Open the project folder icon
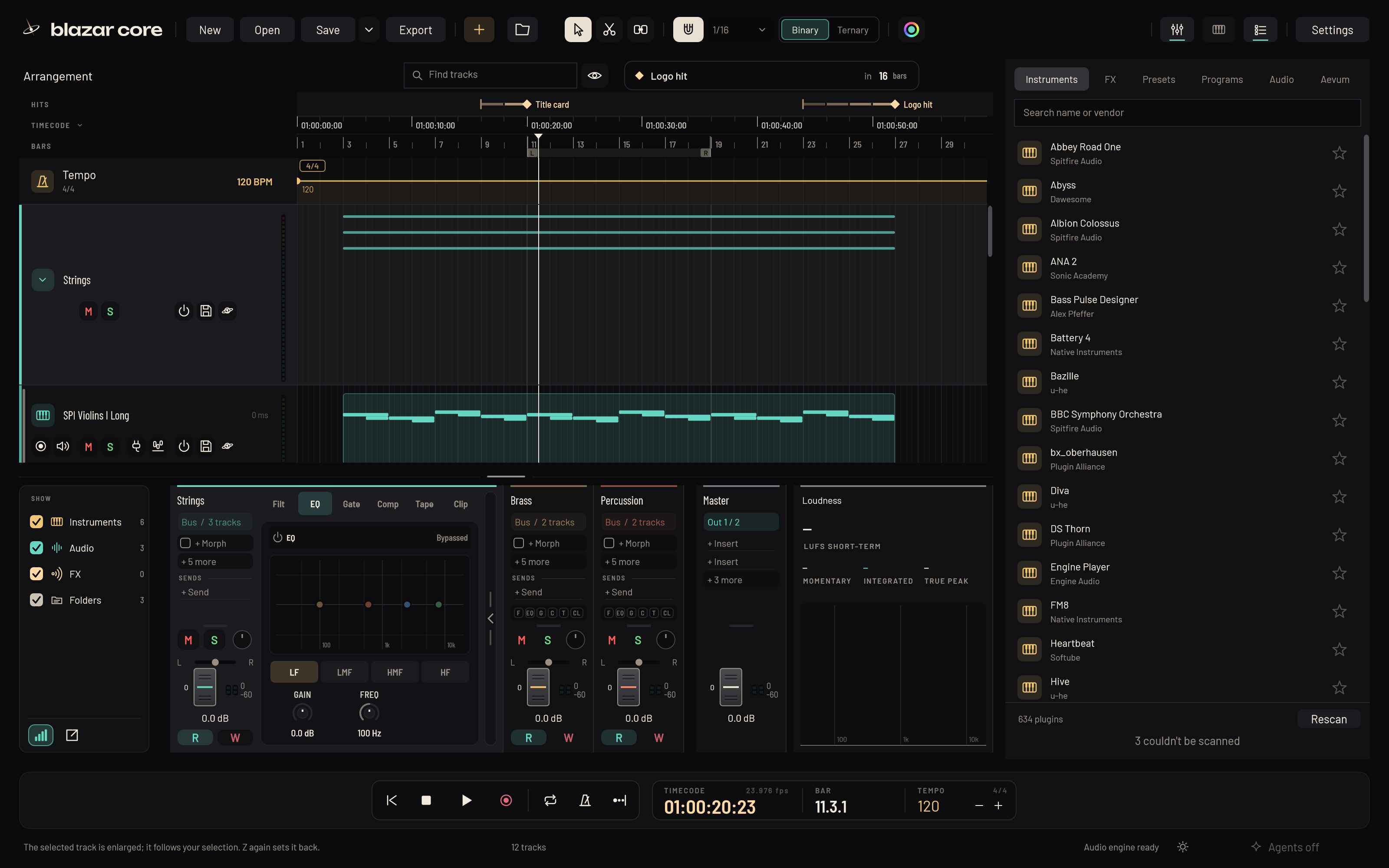This screenshot has width=1389, height=868. click(x=522, y=30)
